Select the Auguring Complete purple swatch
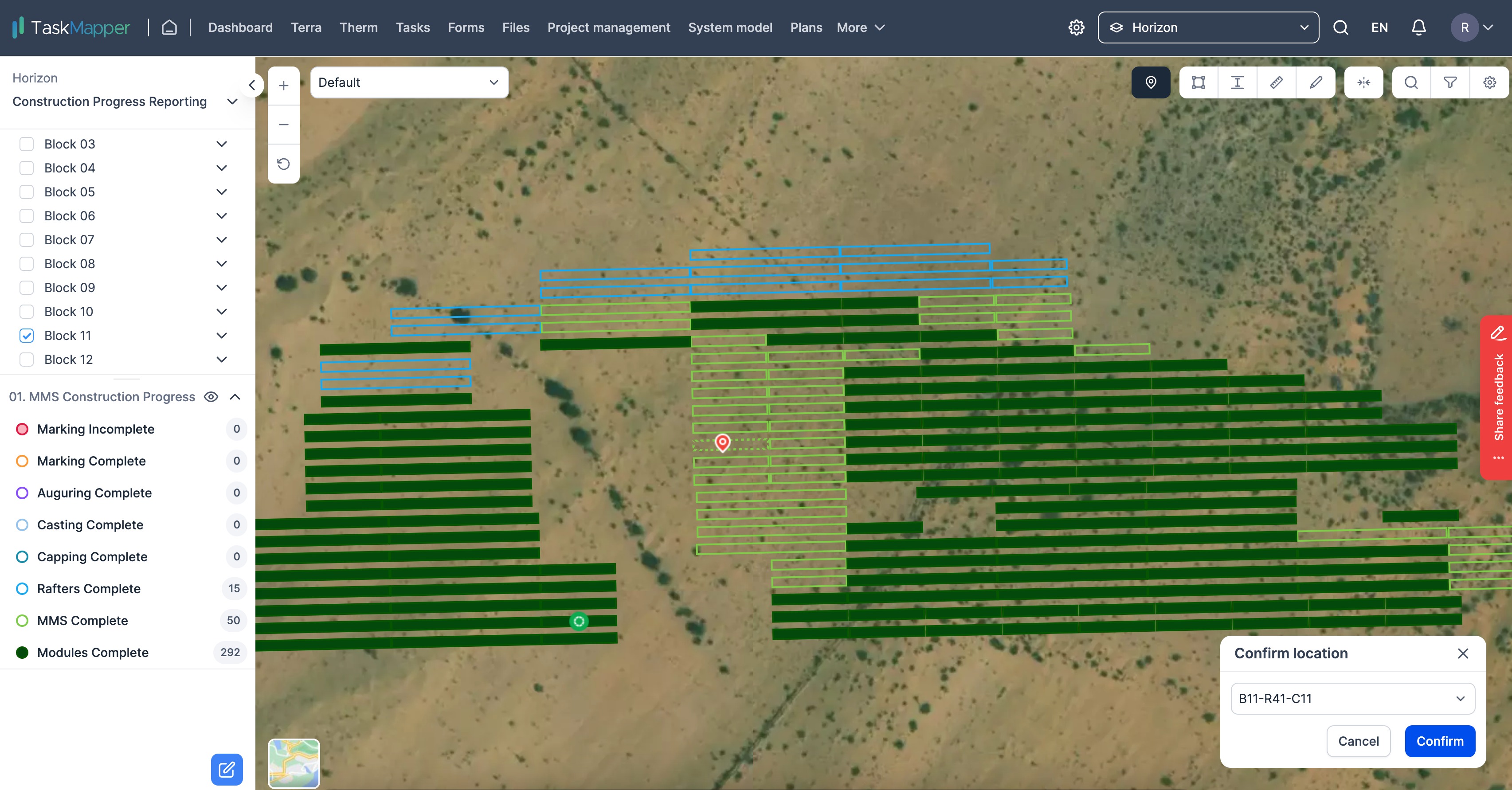This screenshot has height=790, width=1512. click(22, 493)
